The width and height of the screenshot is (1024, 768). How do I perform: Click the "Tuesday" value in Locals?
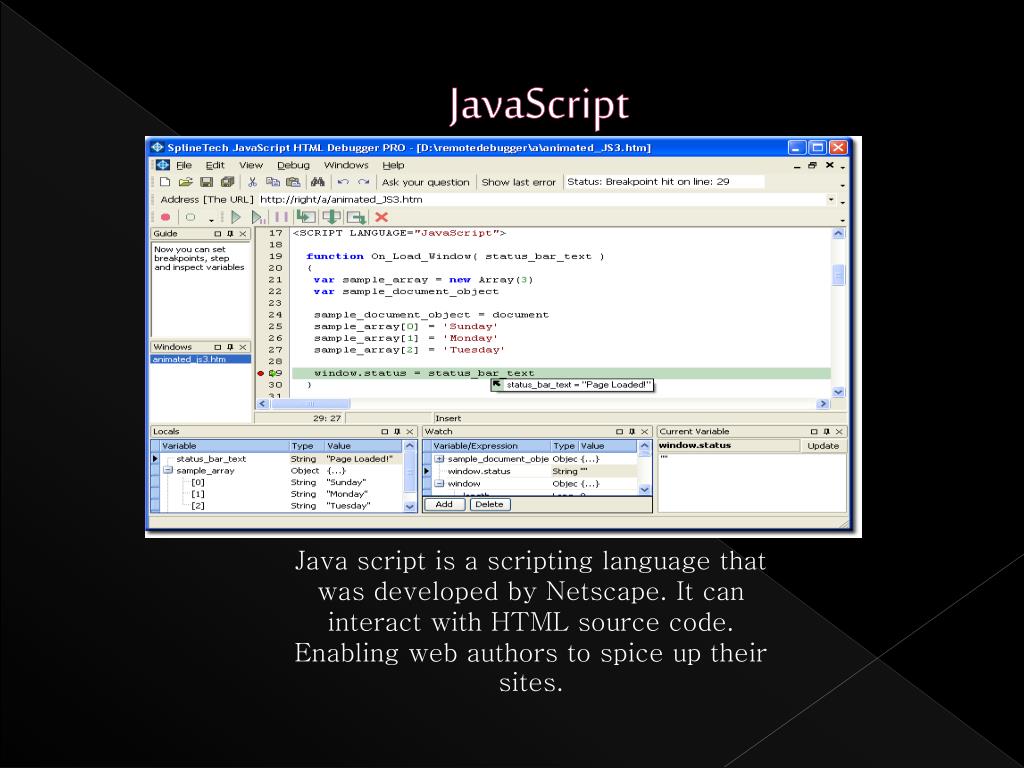tap(348, 506)
